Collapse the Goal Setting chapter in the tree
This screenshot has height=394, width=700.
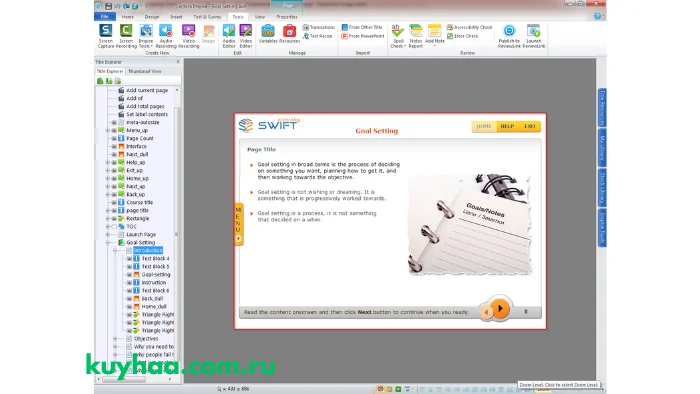[x=108, y=243]
